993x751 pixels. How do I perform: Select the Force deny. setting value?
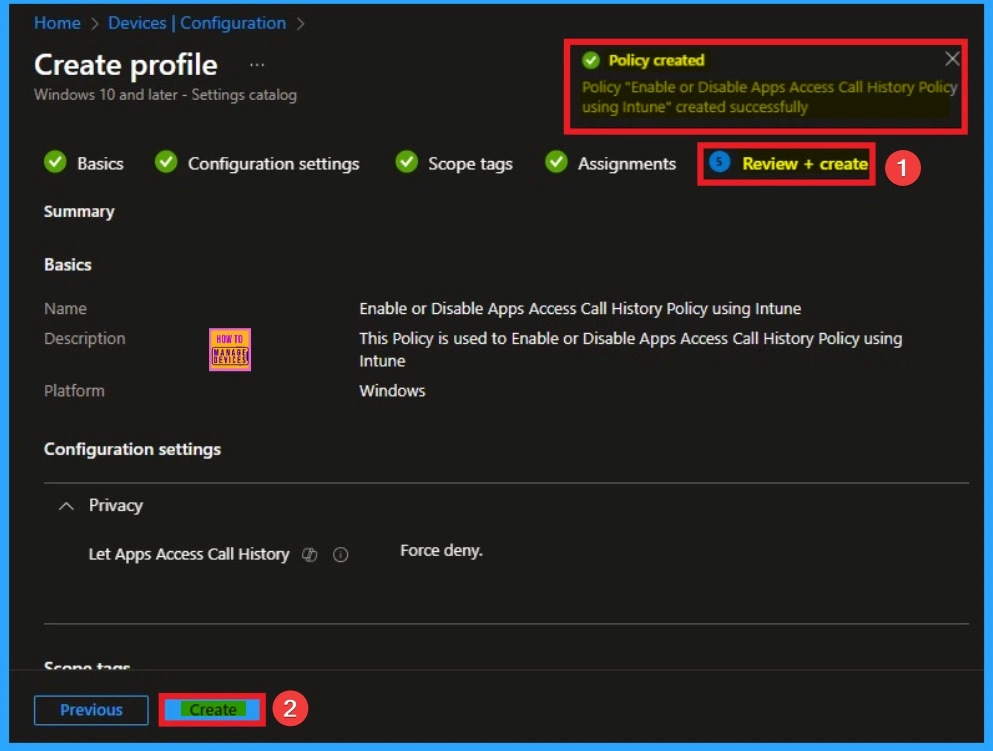[441, 551]
